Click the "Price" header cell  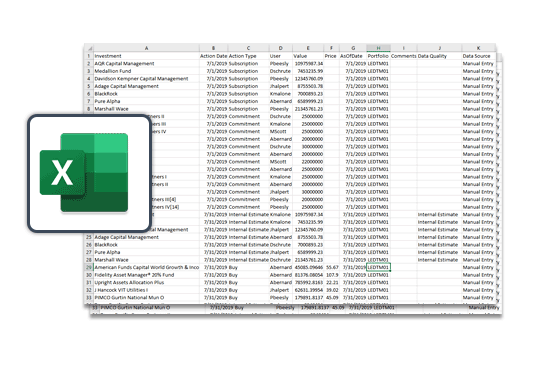(330, 56)
